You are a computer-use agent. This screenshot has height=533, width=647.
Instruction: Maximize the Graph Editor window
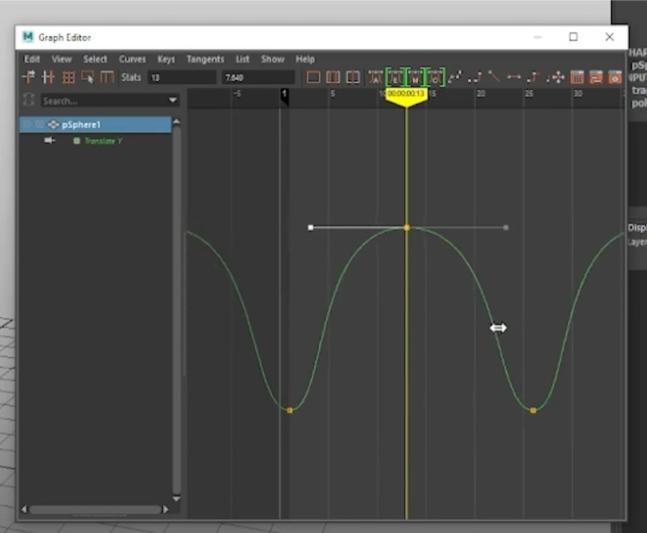[573, 37]
